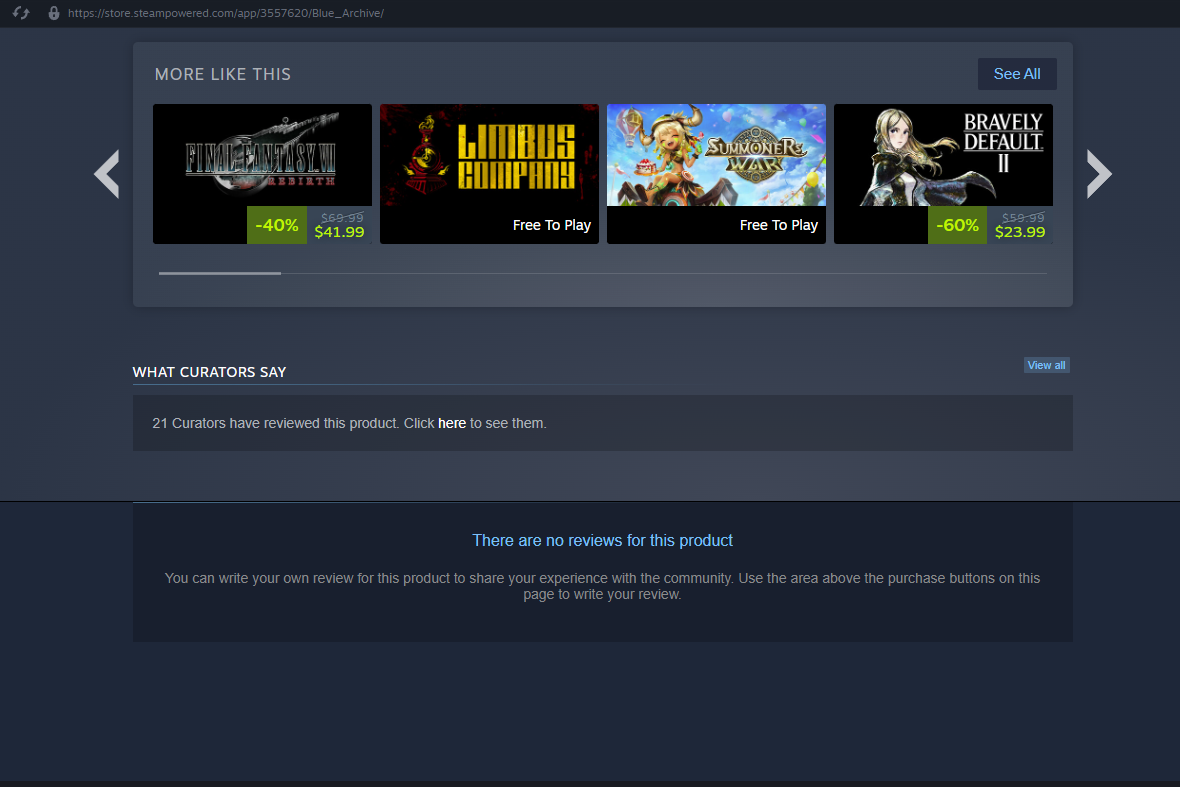
Task: Click the carousel scrollbar track
Action: [663, 273]
